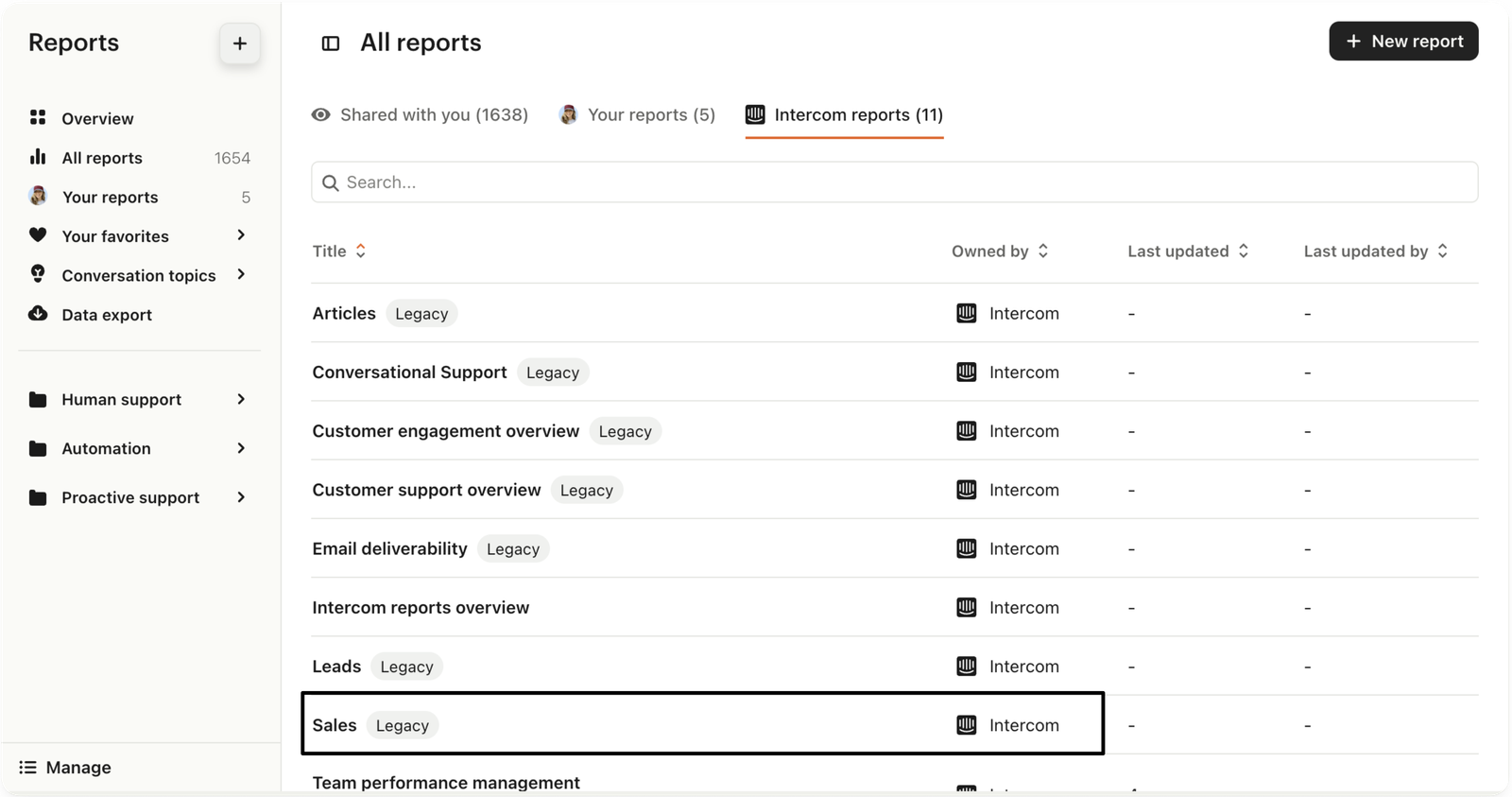
Task: Click the avatar icon beside Your reports in sidebar
Action: (x=38, y=196)
